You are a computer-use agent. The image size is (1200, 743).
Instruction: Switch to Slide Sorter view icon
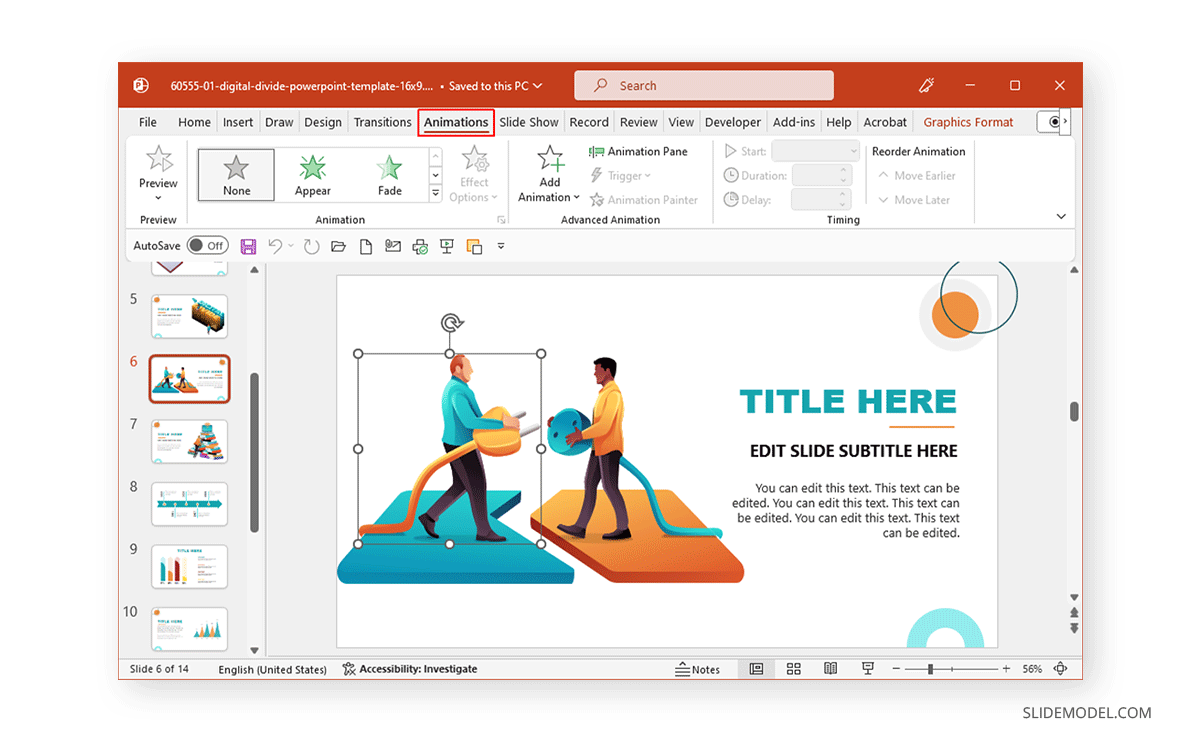click(793, 669)
